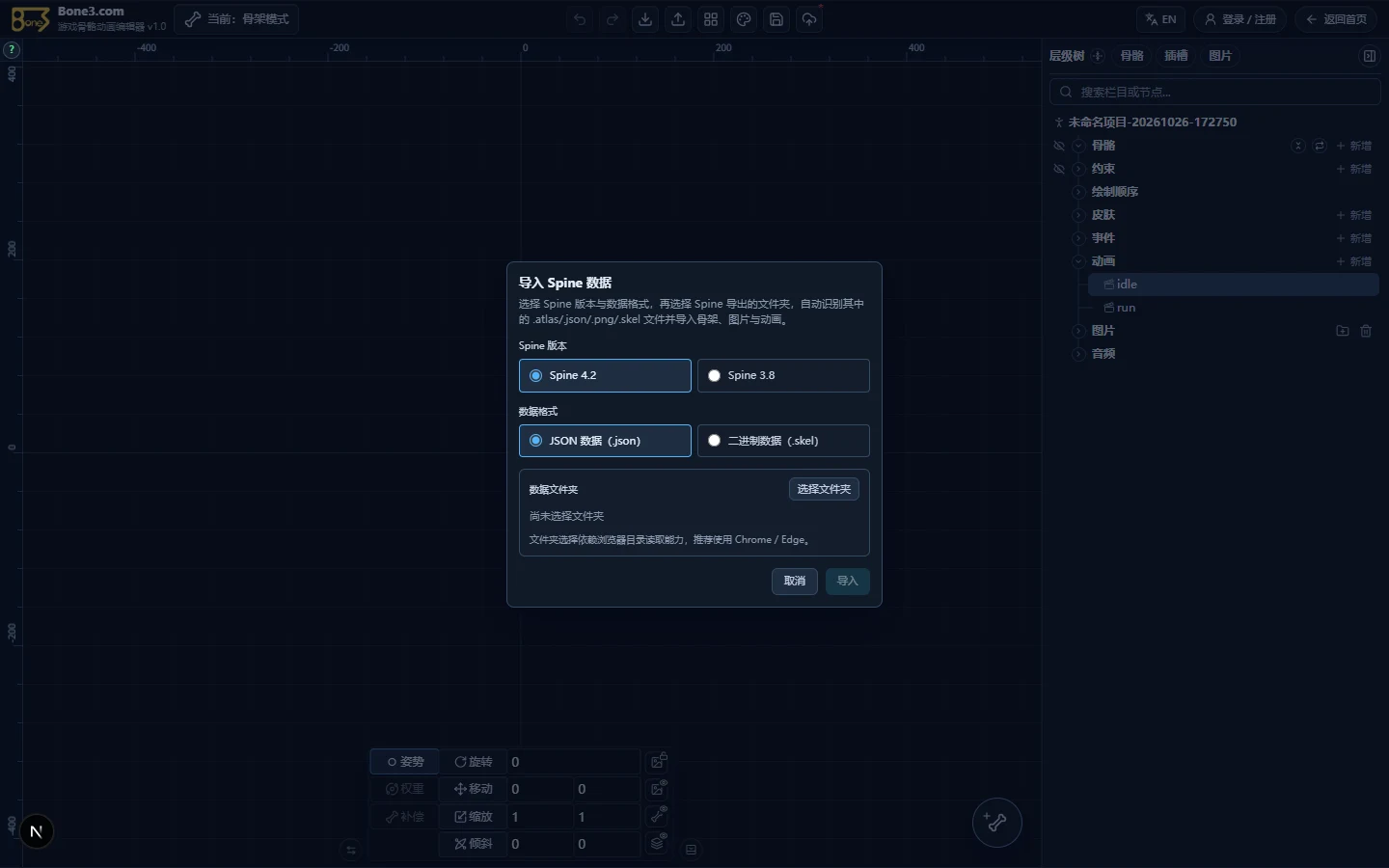This screenshot has width=1389, height=868.
Task: Toggle bone visibility icon beside scale fields
Action: coord(658,816)
